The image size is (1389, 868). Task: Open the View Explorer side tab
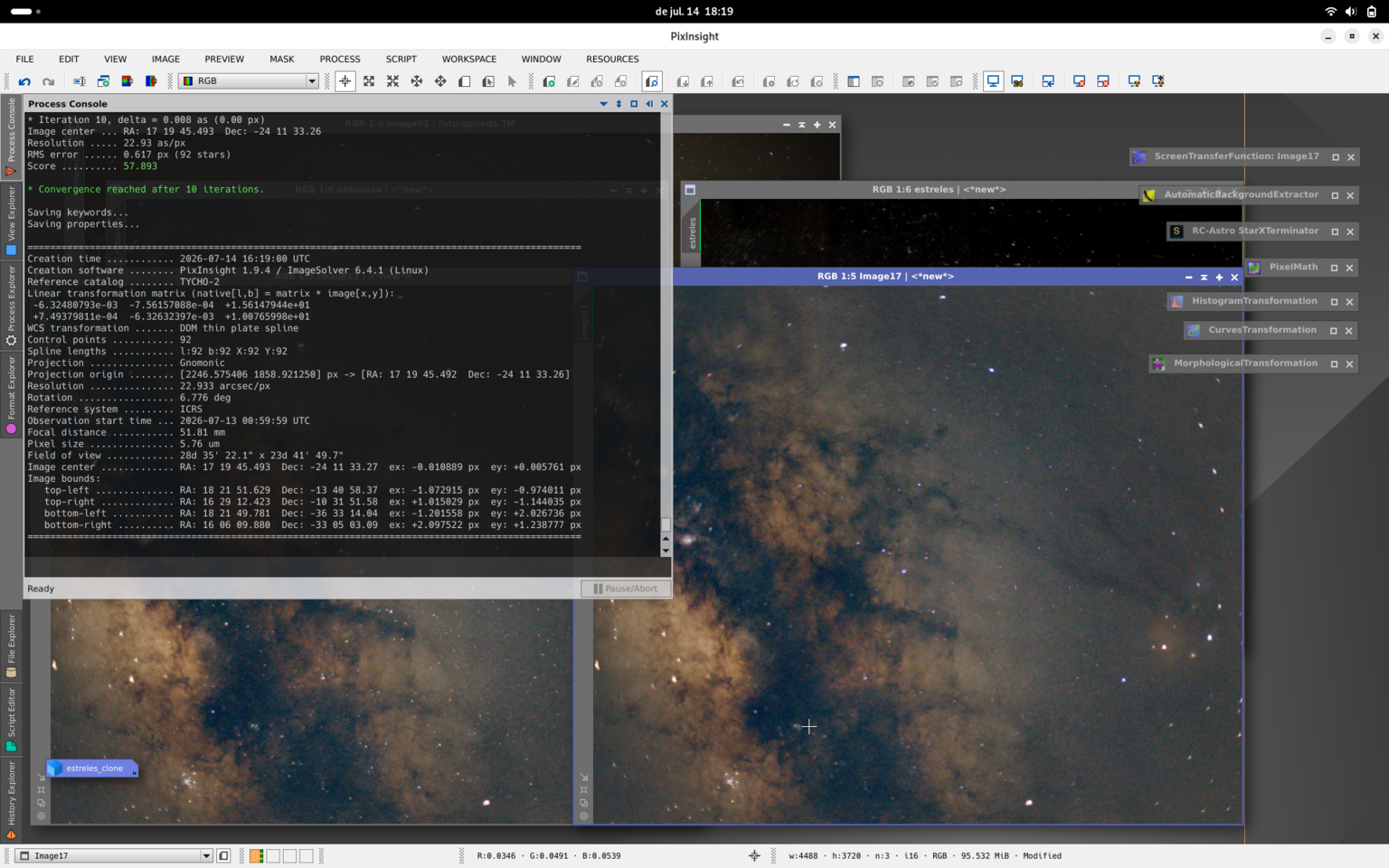[11, 221]
